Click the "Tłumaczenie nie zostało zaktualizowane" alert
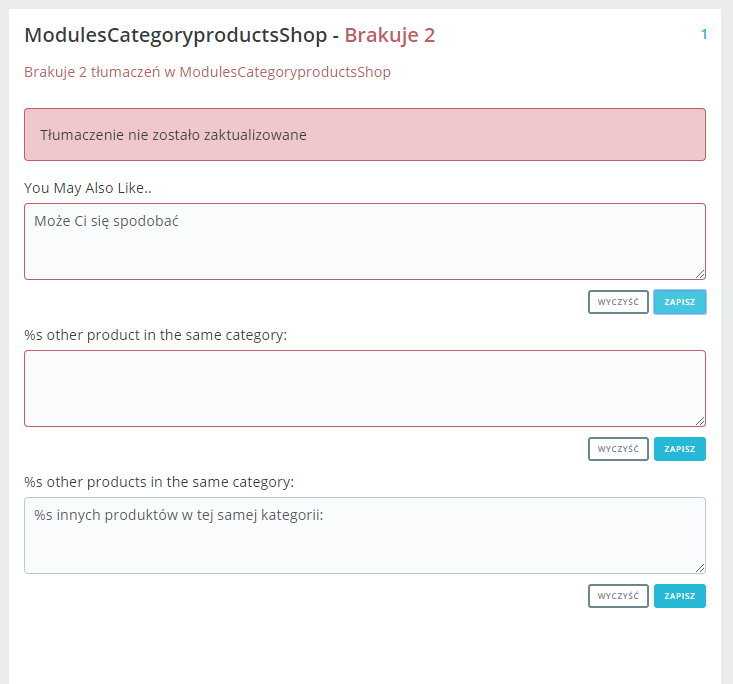 click(x=364, y=135)
